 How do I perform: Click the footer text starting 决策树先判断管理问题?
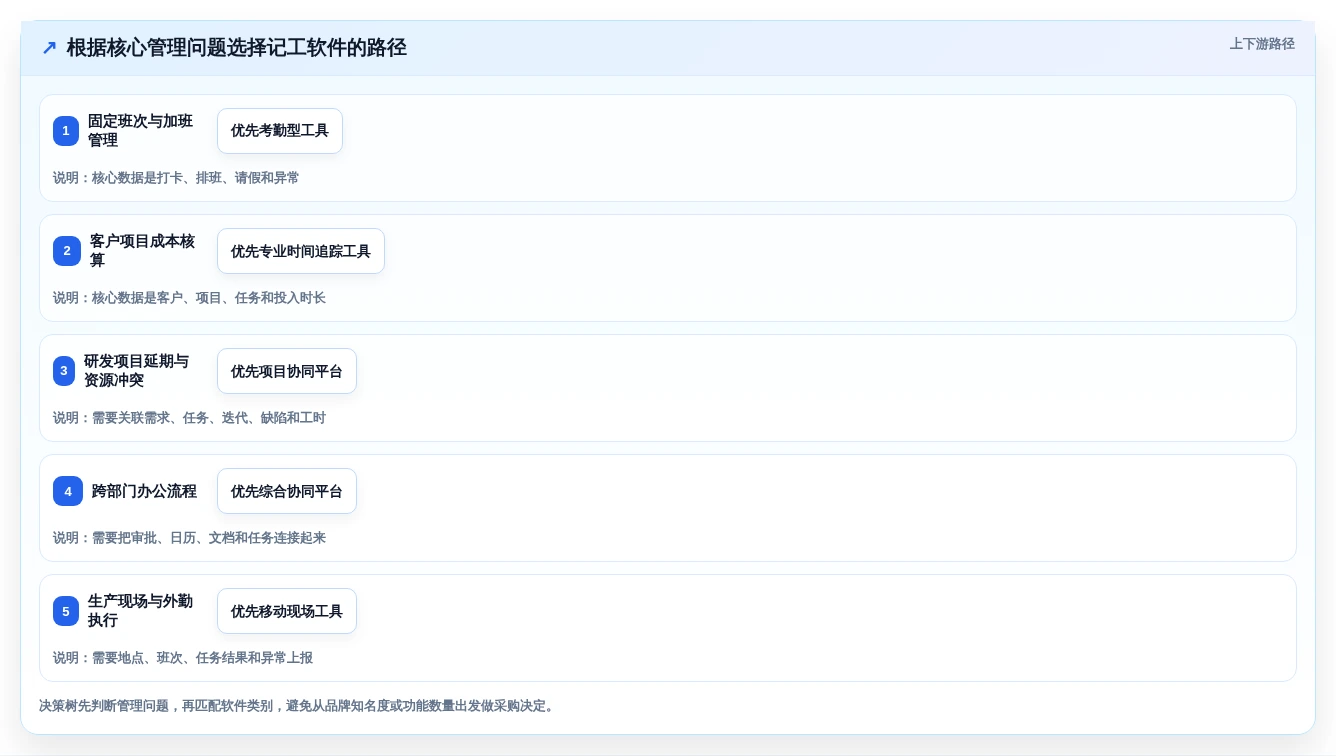298,706
